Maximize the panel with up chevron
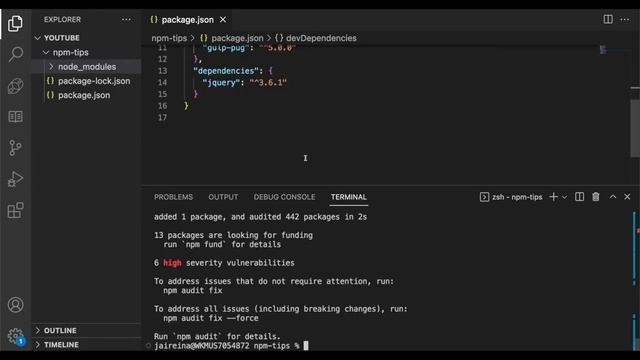640x360 pixels. click(613, 197)
